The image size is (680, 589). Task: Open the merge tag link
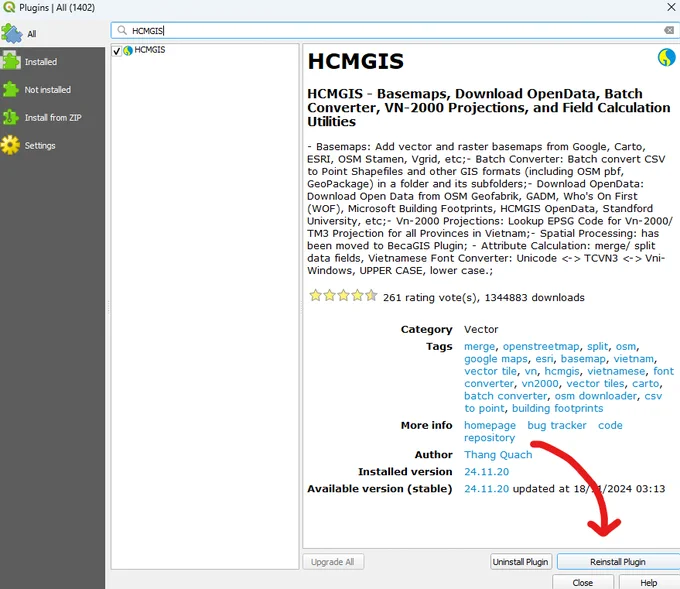(x=479, y=347)
